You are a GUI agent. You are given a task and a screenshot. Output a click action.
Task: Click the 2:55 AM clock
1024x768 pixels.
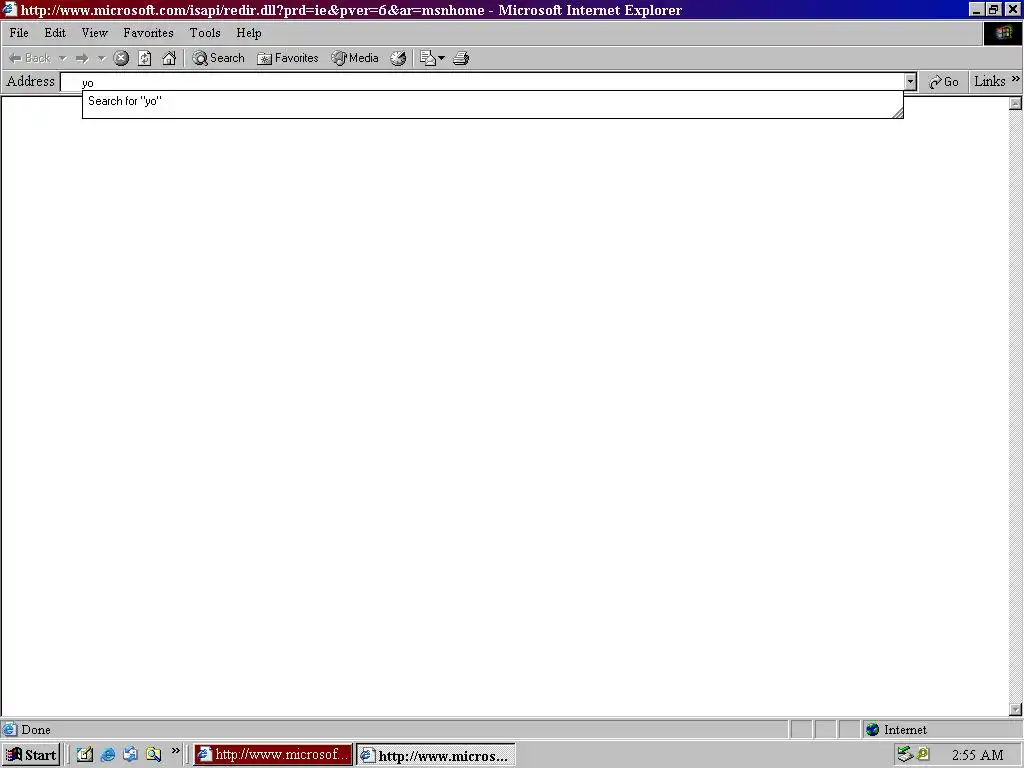pos(977,755)
